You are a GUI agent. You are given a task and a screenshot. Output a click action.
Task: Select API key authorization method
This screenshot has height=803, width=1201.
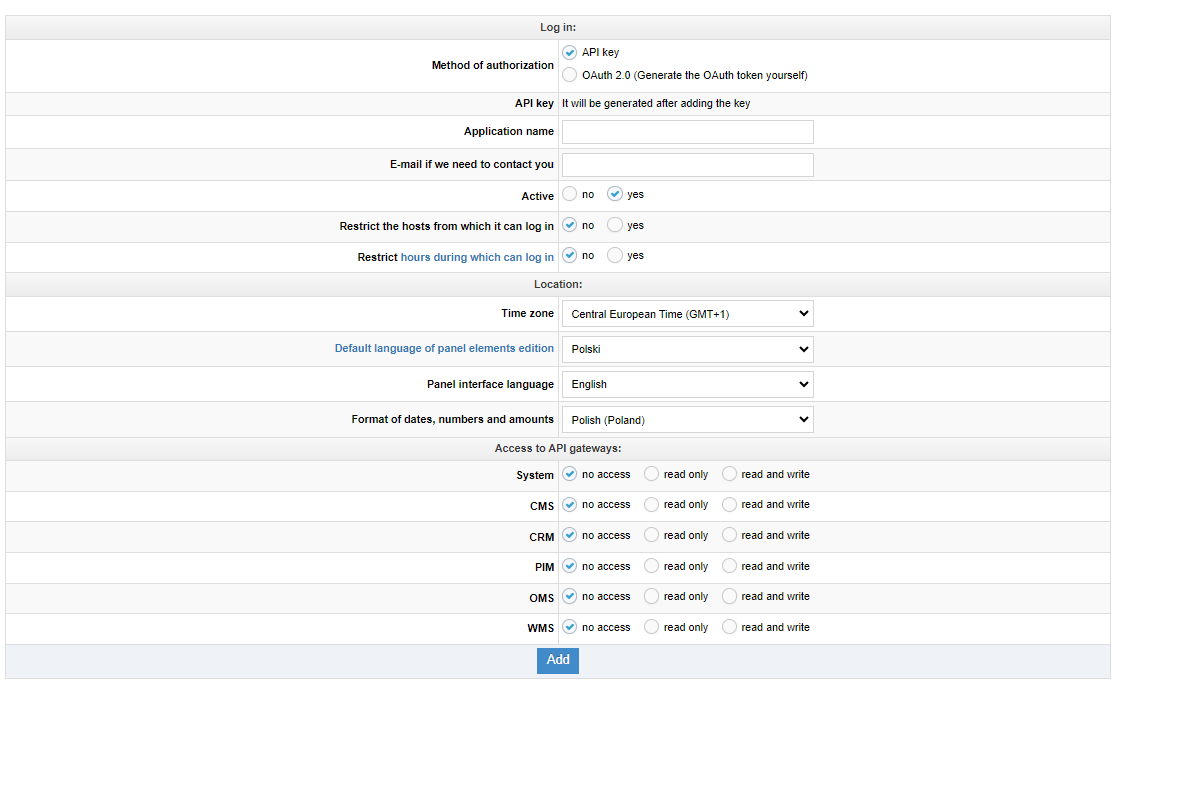[x=570, y=52]
